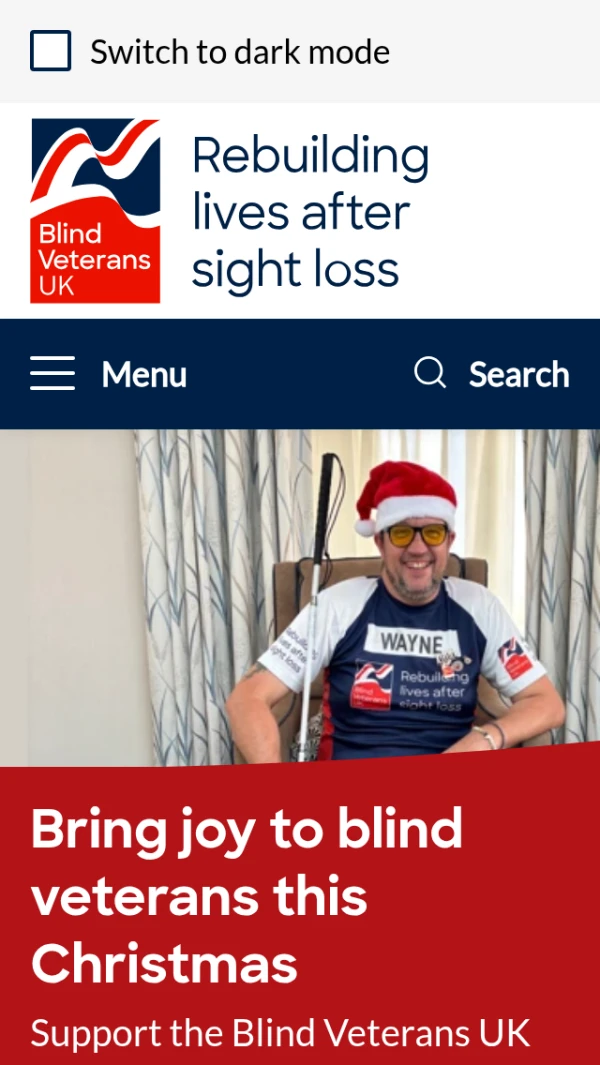Click the Blind Veterans UK logo

click(95, 211)
